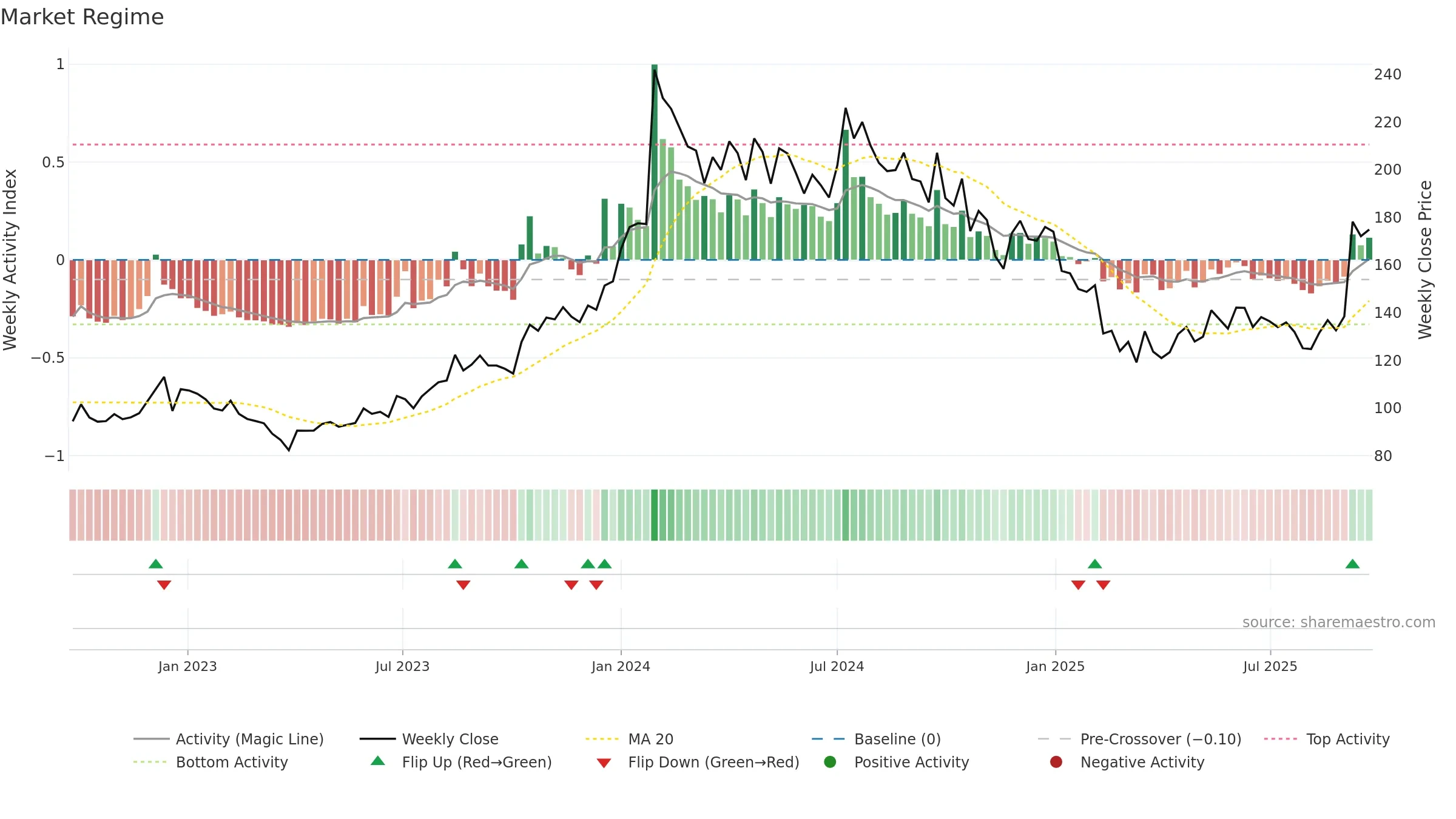Toggle MA 20 legend entry
The width and height of the screenshot is (1456, 819).
(x=629, y=739)
